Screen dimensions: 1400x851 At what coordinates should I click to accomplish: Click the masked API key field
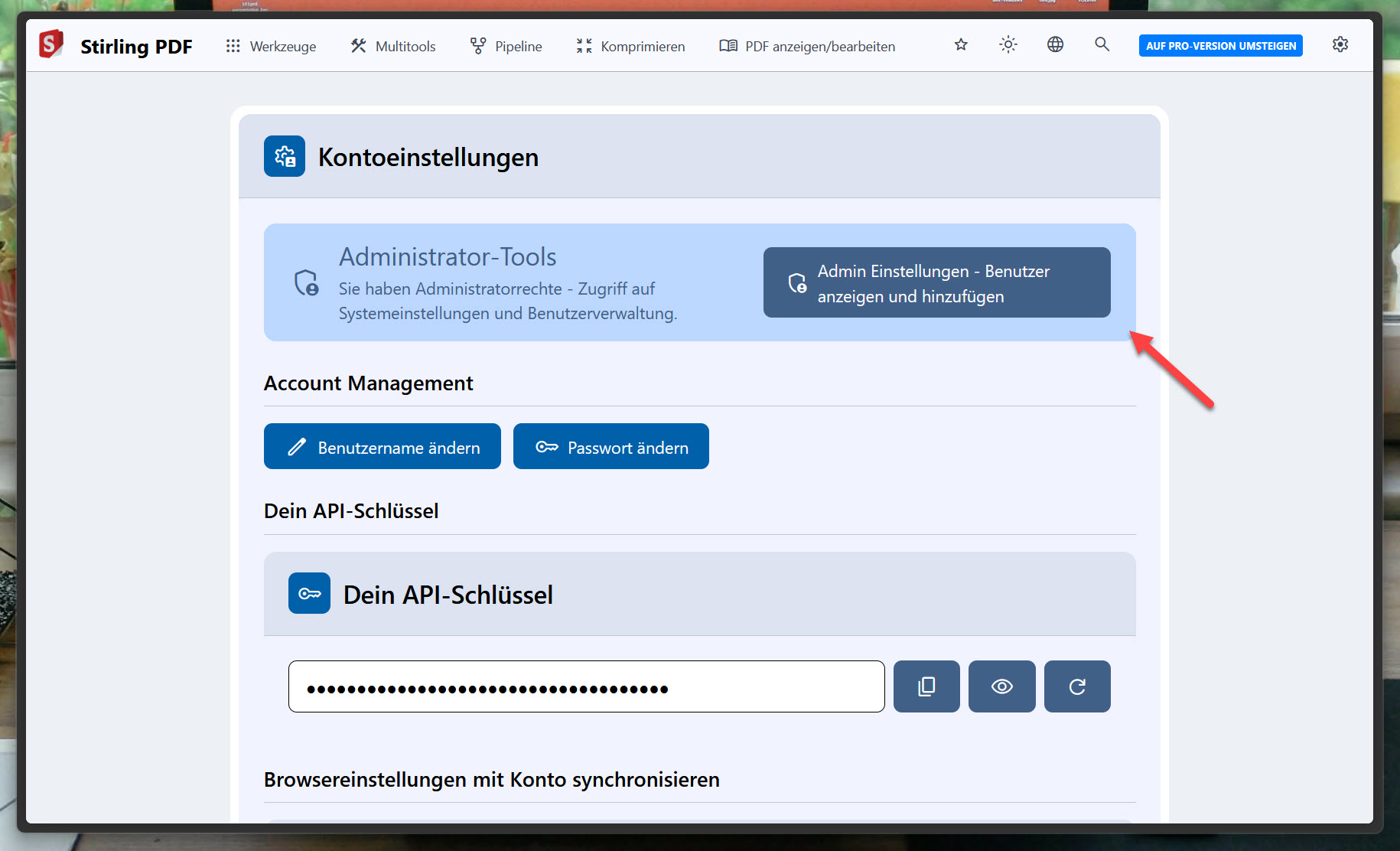(586, 686)
